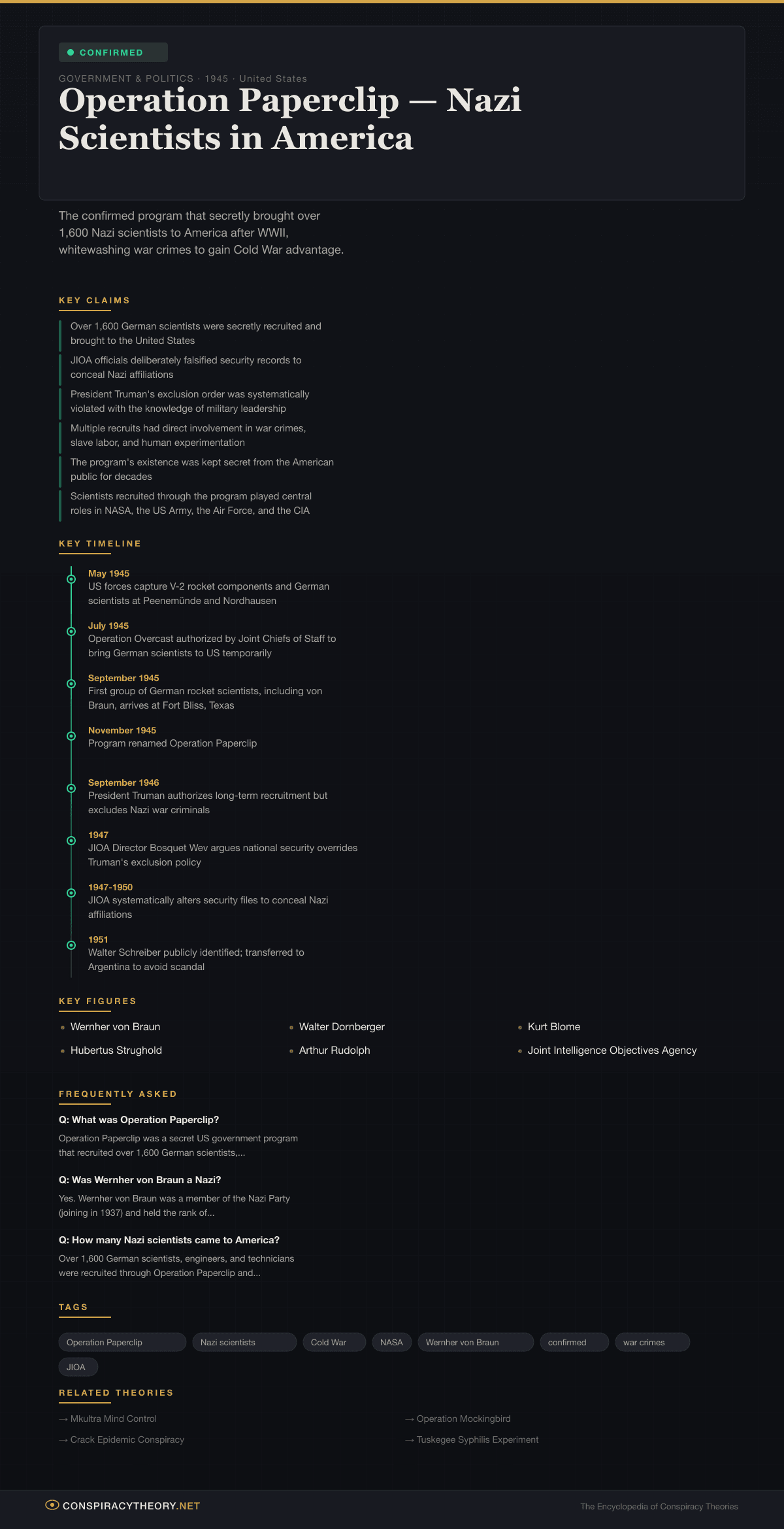The width and height of the screenshot is (784, 1529).
Task: Click the NASA tag pill
Action: pos(391,1342)
